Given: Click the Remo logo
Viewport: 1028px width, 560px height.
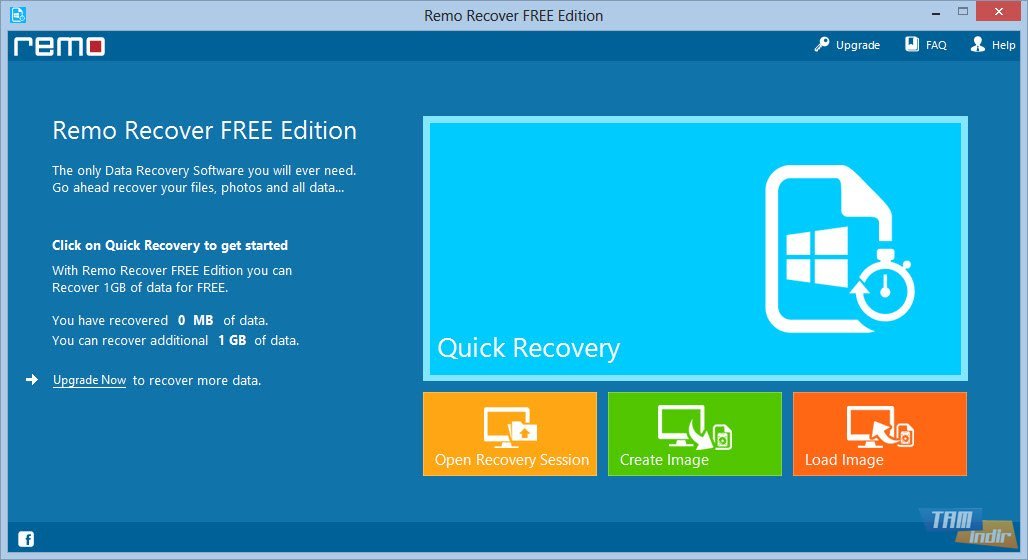Looking at the screenshot, I should point(59,46).
